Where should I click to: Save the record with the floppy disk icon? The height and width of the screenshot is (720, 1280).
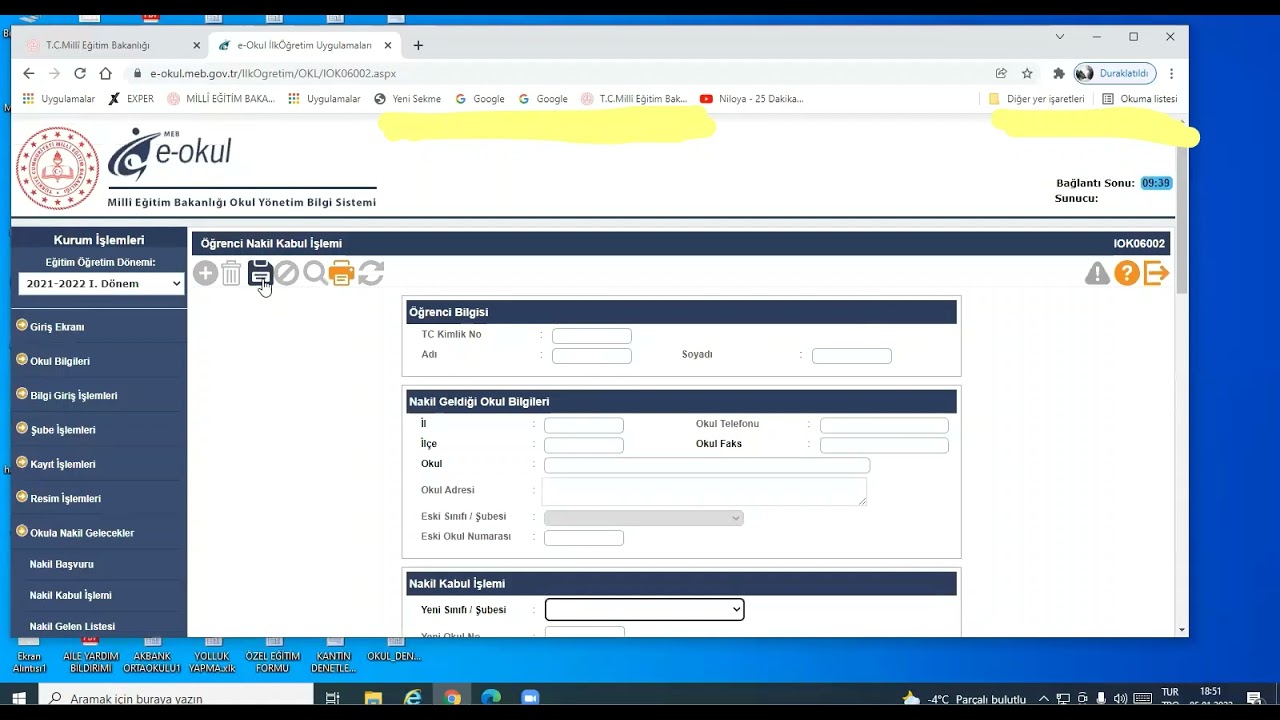click(x=260, y=273)
